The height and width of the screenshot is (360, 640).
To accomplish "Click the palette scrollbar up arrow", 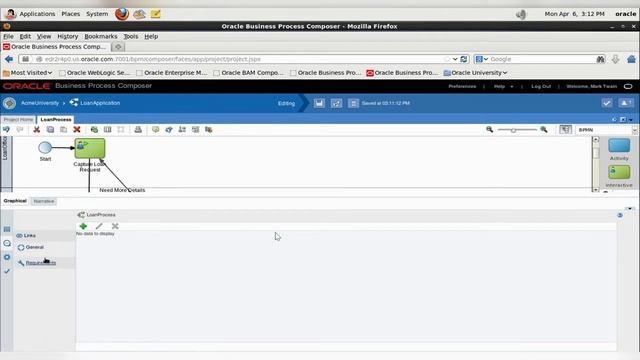I will 596,140.
